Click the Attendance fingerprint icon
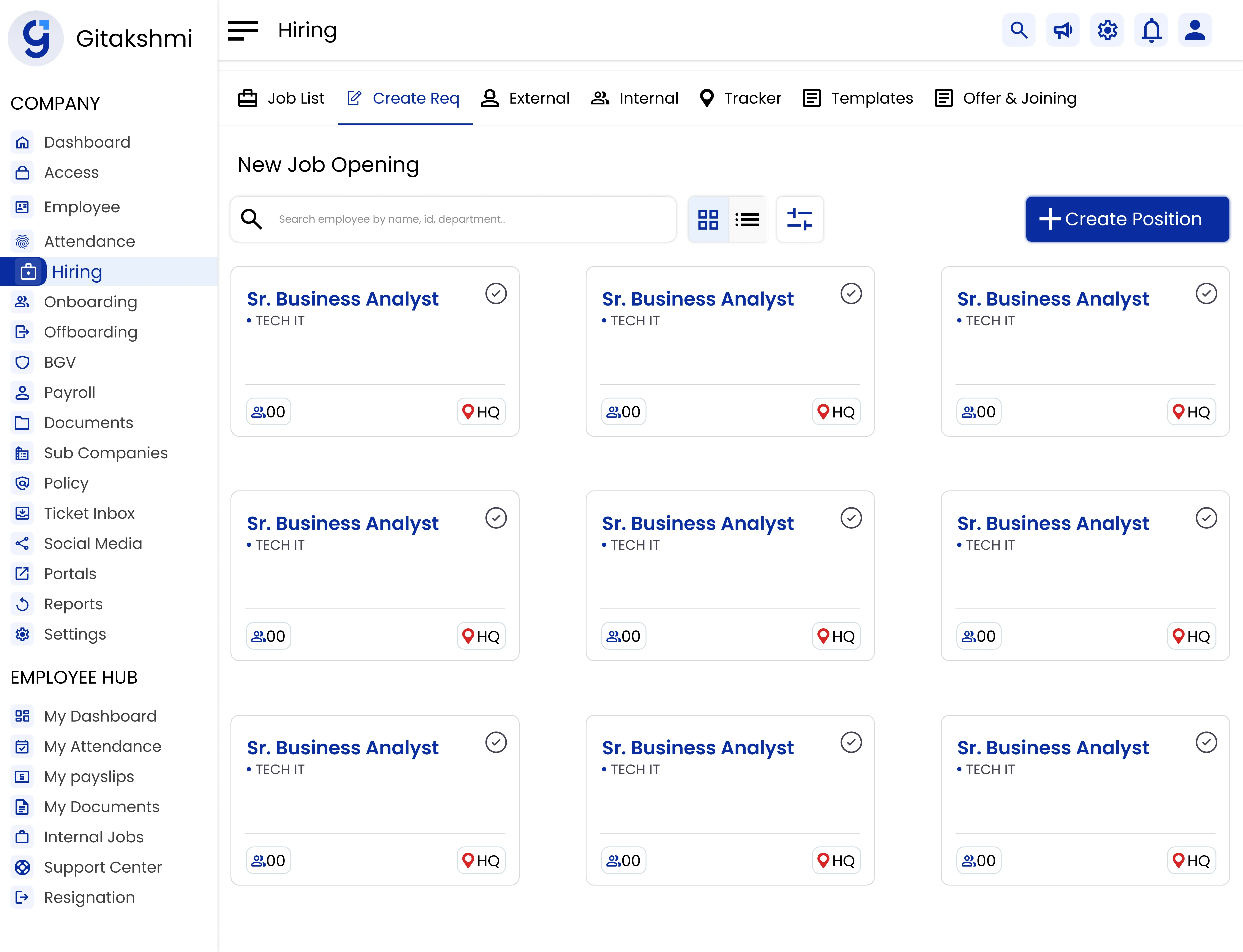 click(22, 241)
